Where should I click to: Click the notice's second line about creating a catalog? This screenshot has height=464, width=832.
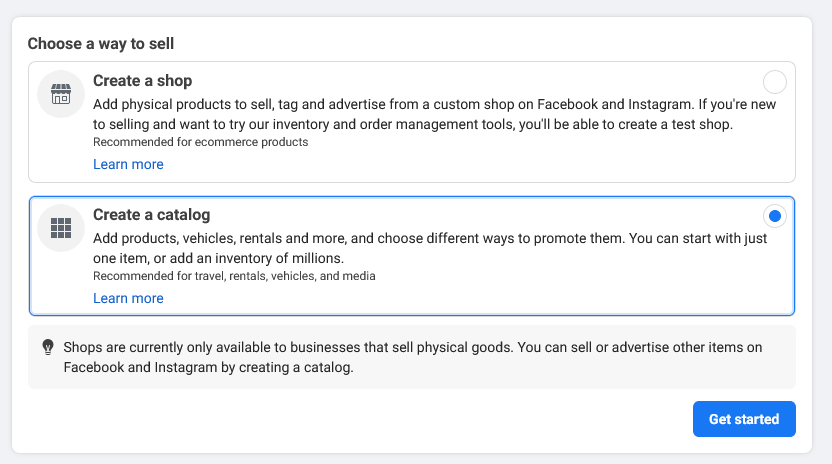(x=208, y=367)
